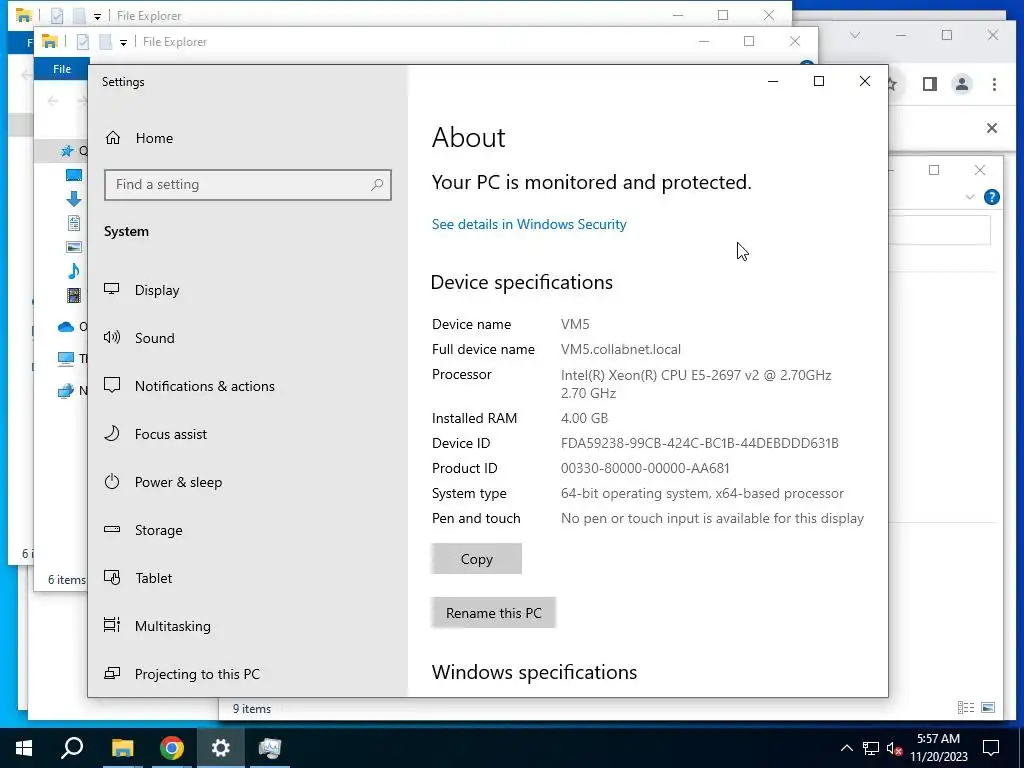Click the network icon in system tray
The width and height of the screenshot is (1024, 768).
(871, 748)
